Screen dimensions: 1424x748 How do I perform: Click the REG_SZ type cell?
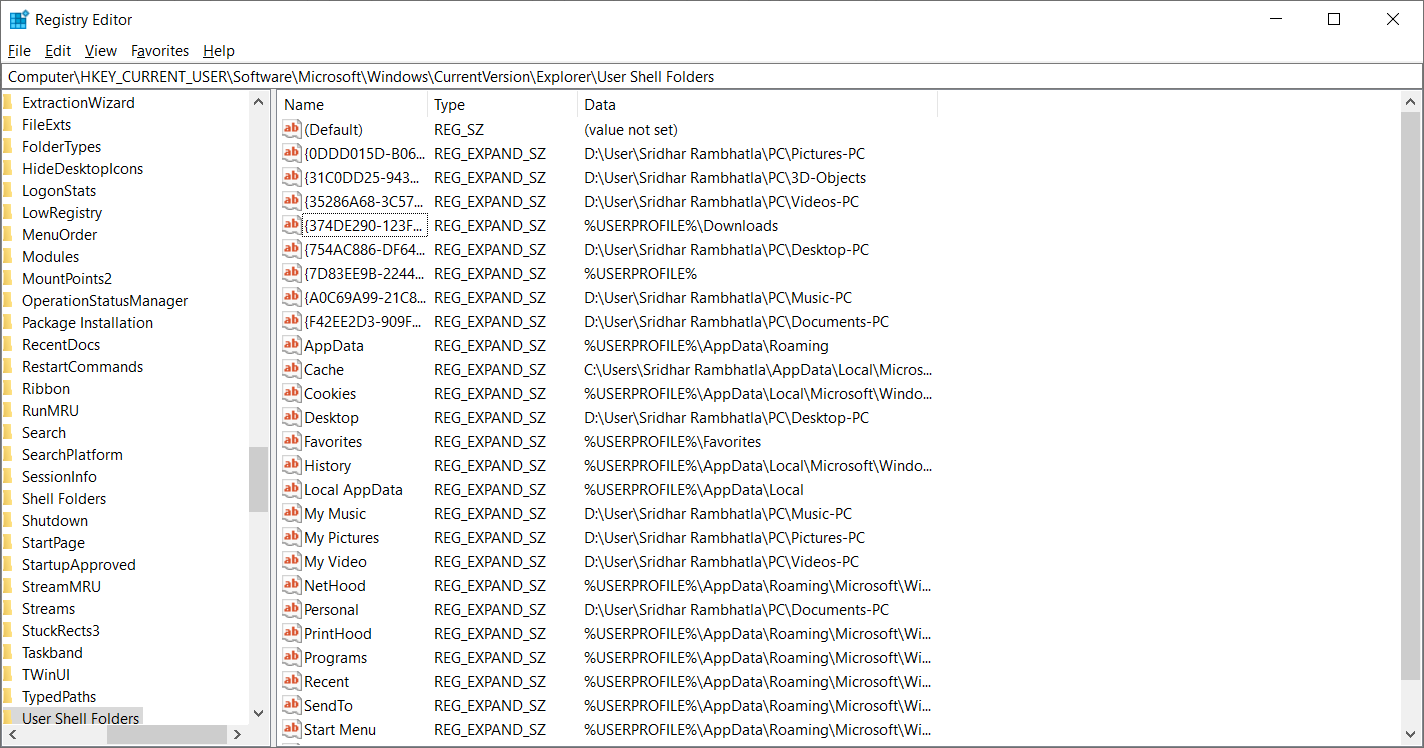(459, 129)
